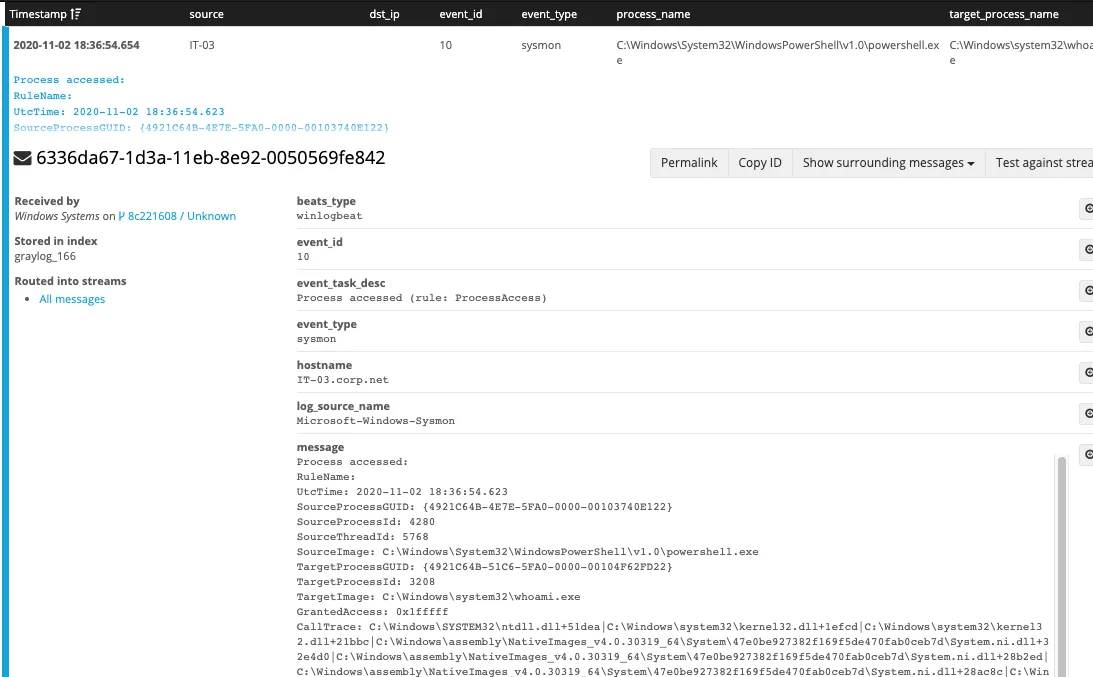Click the process_name column header
1093x677 pixels.
(652, 14)
